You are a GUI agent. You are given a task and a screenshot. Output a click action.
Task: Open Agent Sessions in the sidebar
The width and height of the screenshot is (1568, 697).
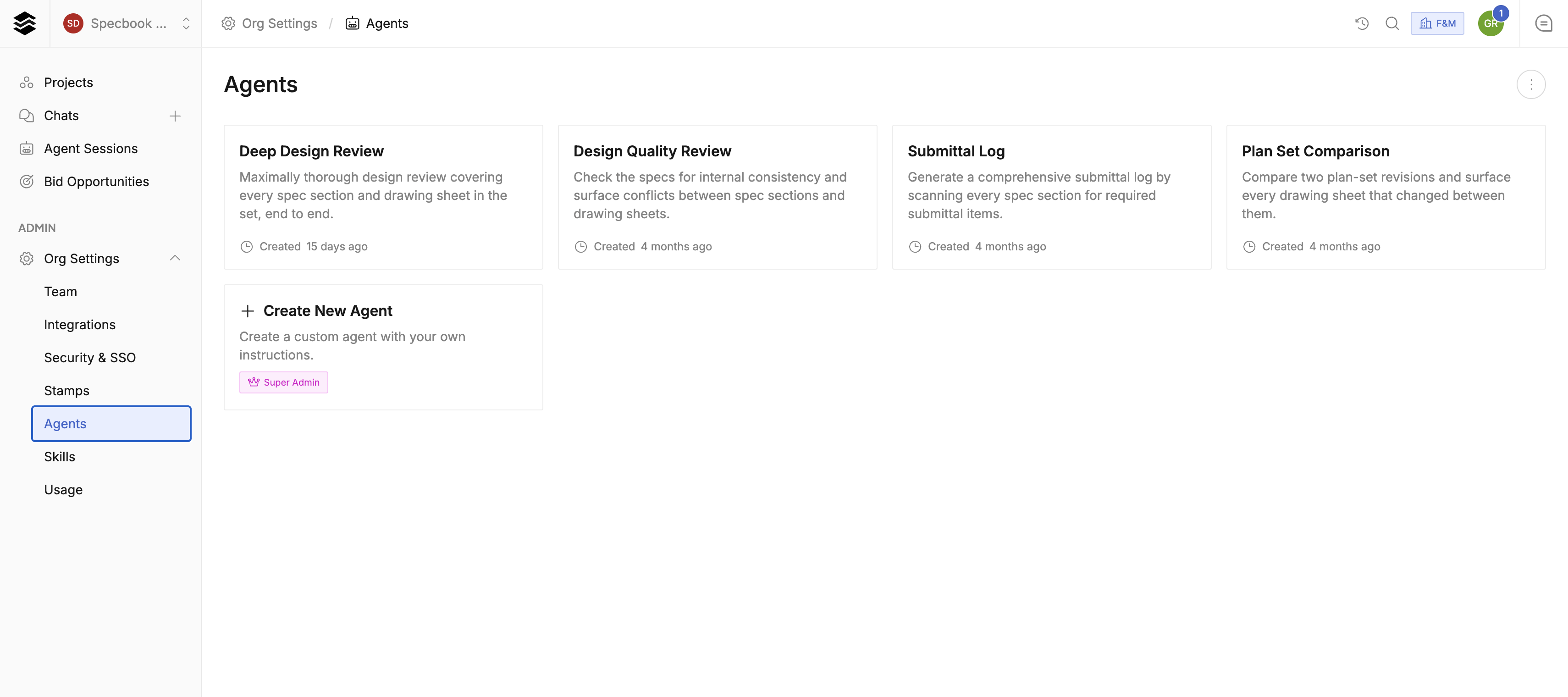101,149
